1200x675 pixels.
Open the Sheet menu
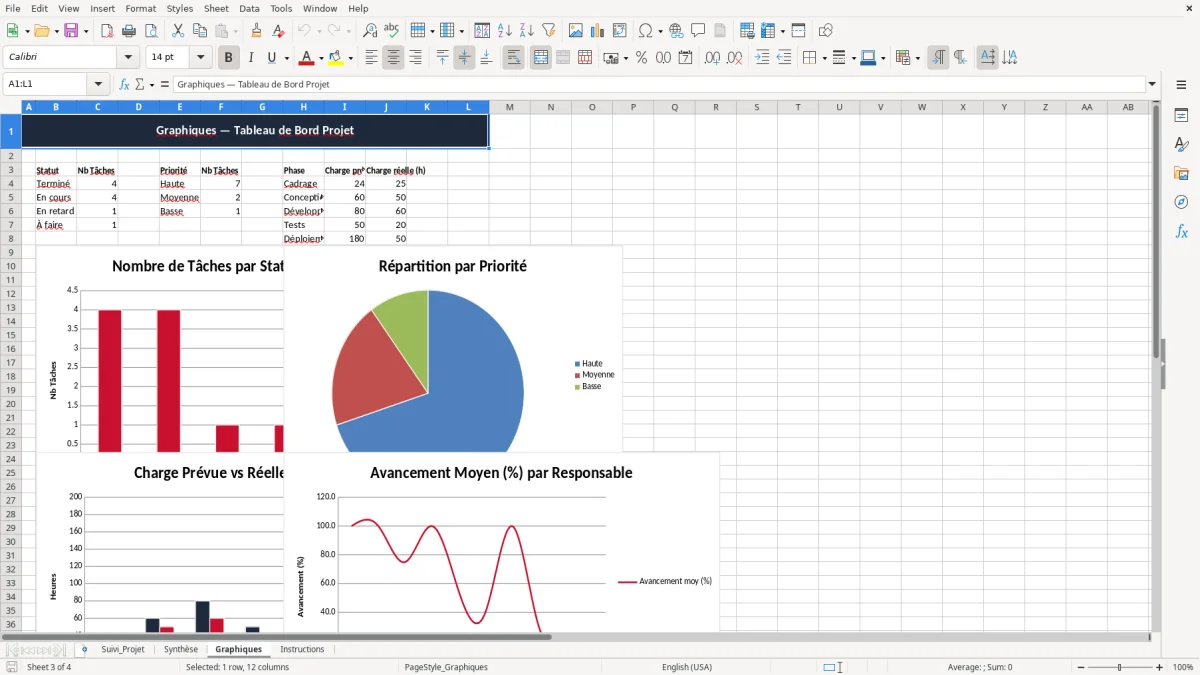pyautogui.click(x=216, y=8)
